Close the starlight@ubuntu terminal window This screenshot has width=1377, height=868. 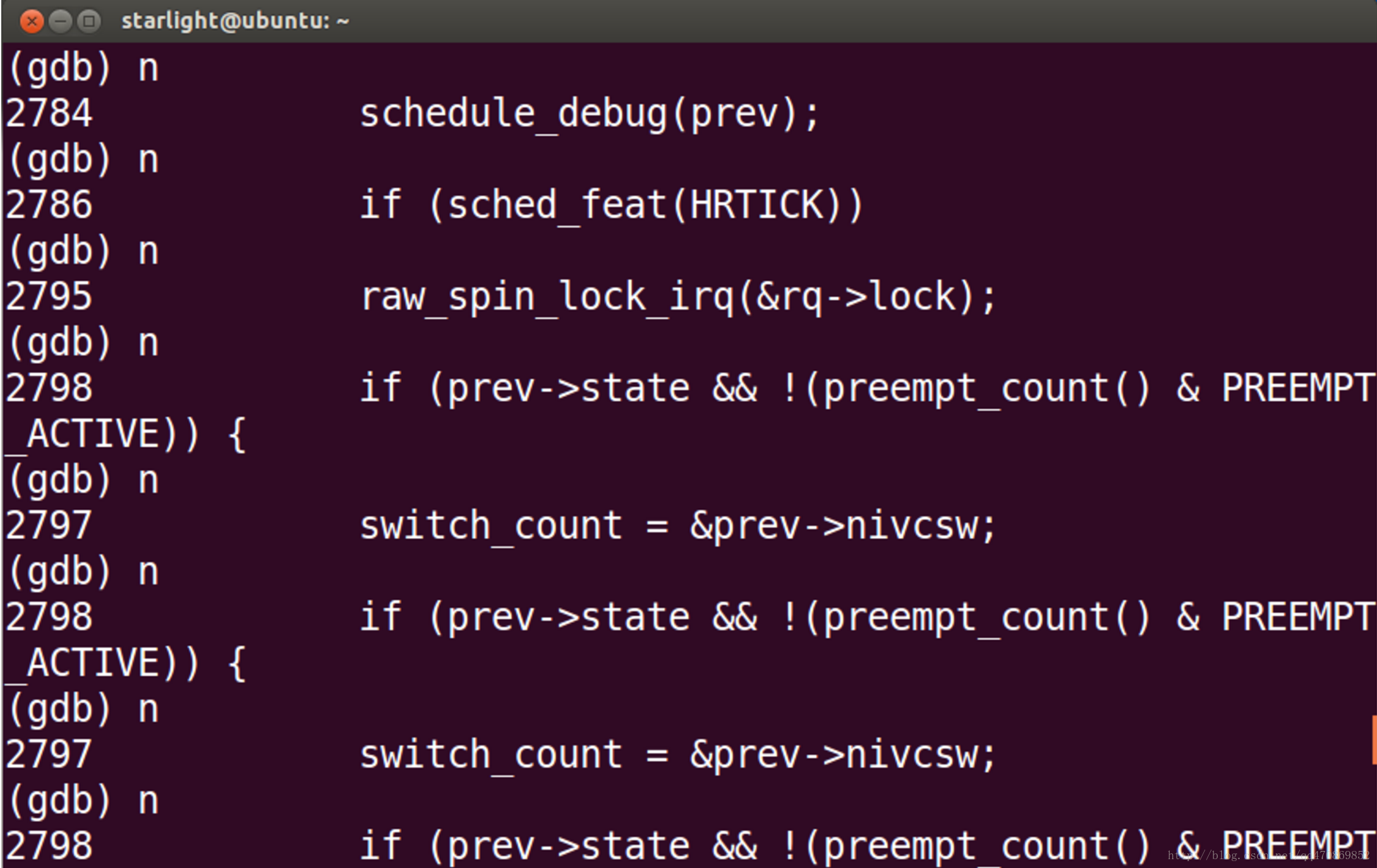tap(32, 21)
